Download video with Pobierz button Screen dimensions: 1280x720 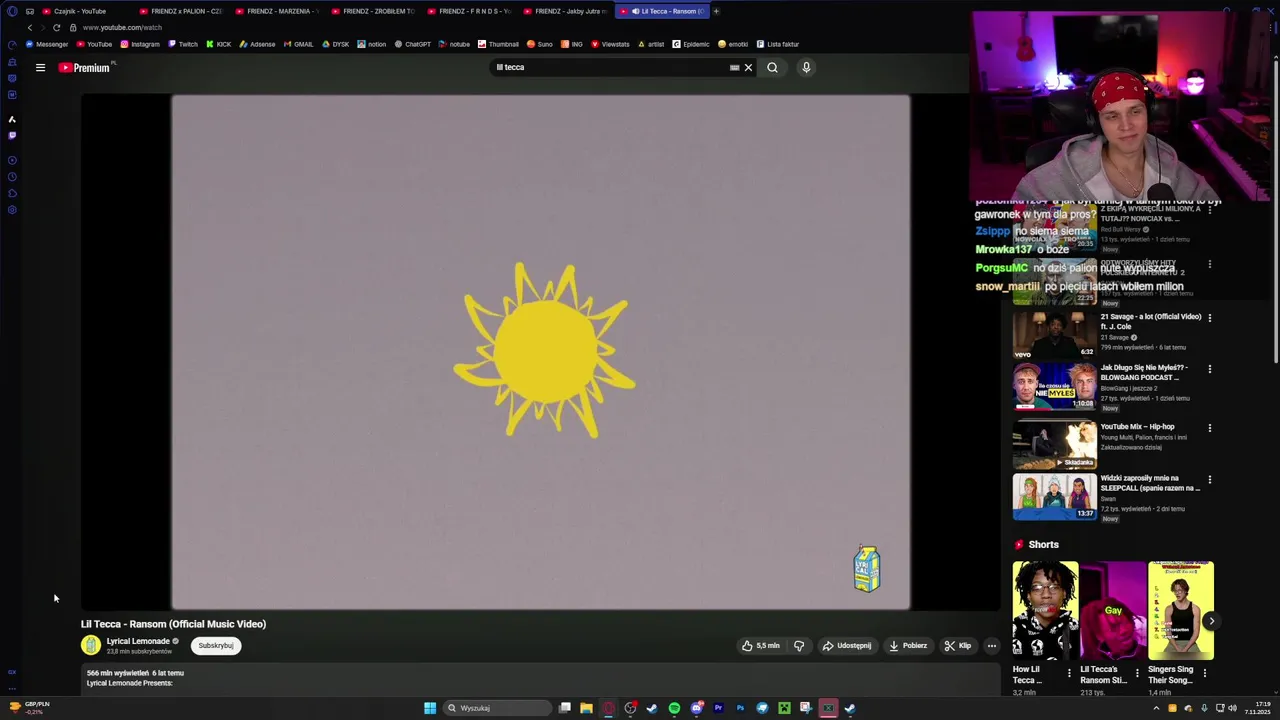point(908,646)
